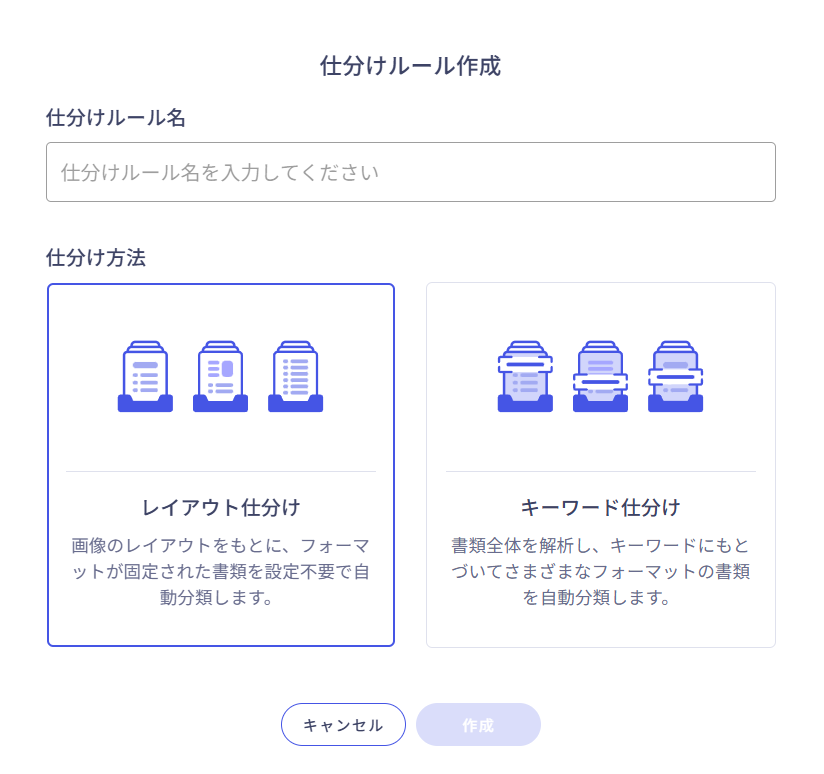Click the 仕分けルール作成 dialog title

(412, 66)
